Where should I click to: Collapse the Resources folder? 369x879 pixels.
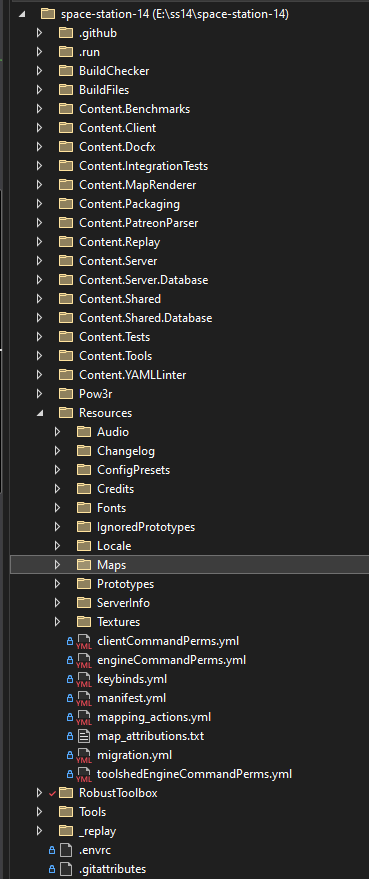[39, 413]
